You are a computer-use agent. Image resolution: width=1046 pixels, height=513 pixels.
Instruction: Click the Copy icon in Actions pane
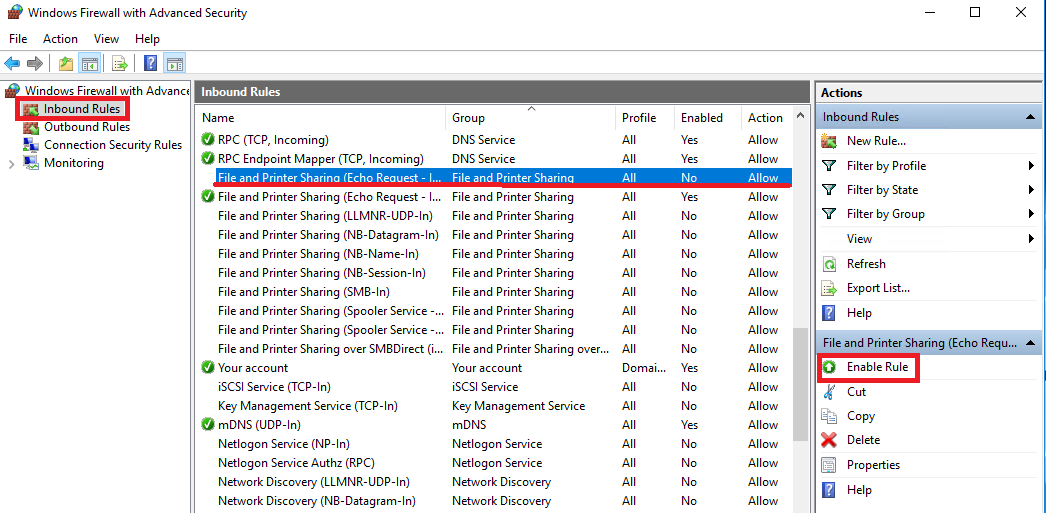(x=829, y=416)
